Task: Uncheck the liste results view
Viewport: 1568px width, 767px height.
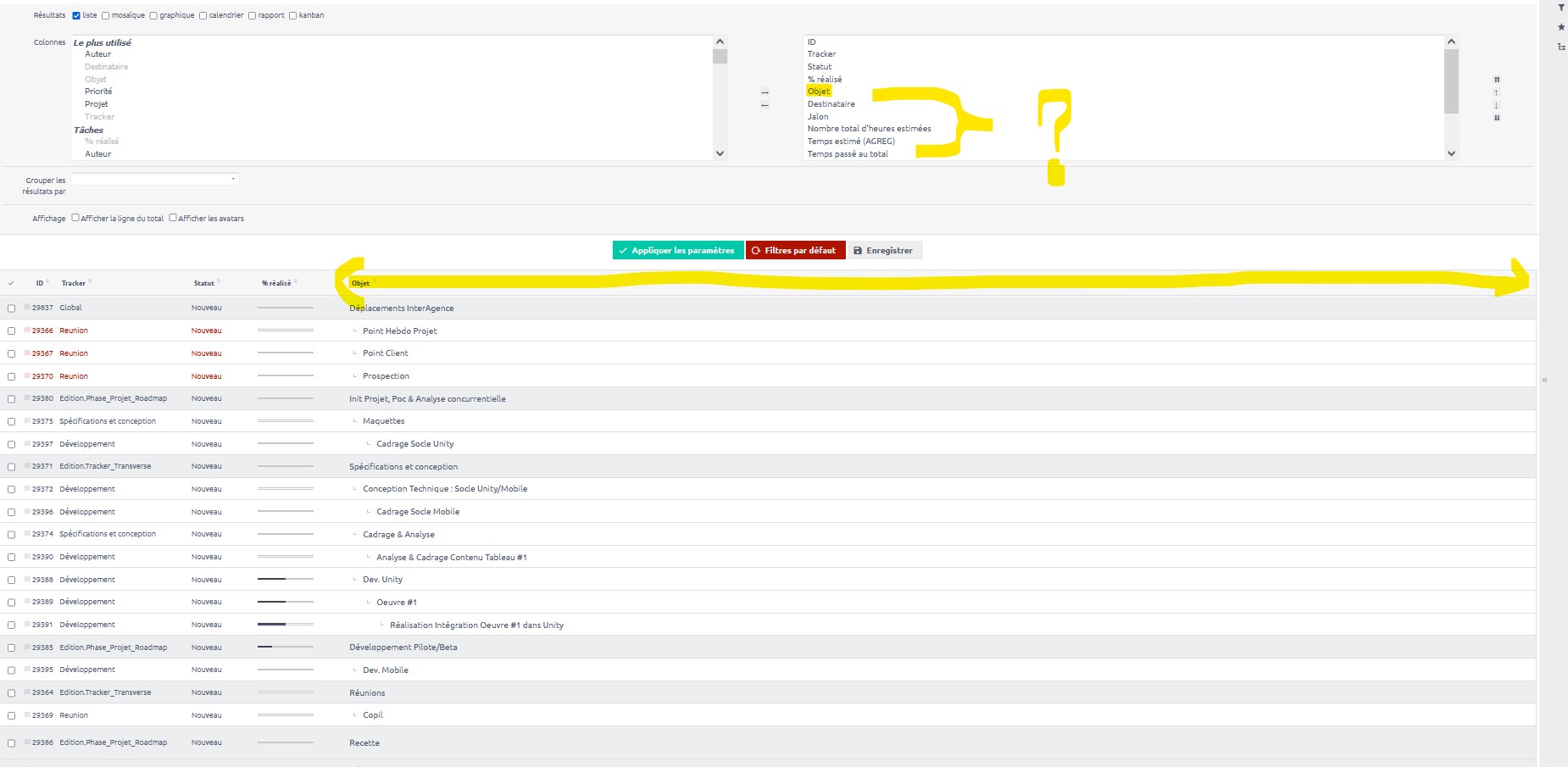Action: (76, 15)
